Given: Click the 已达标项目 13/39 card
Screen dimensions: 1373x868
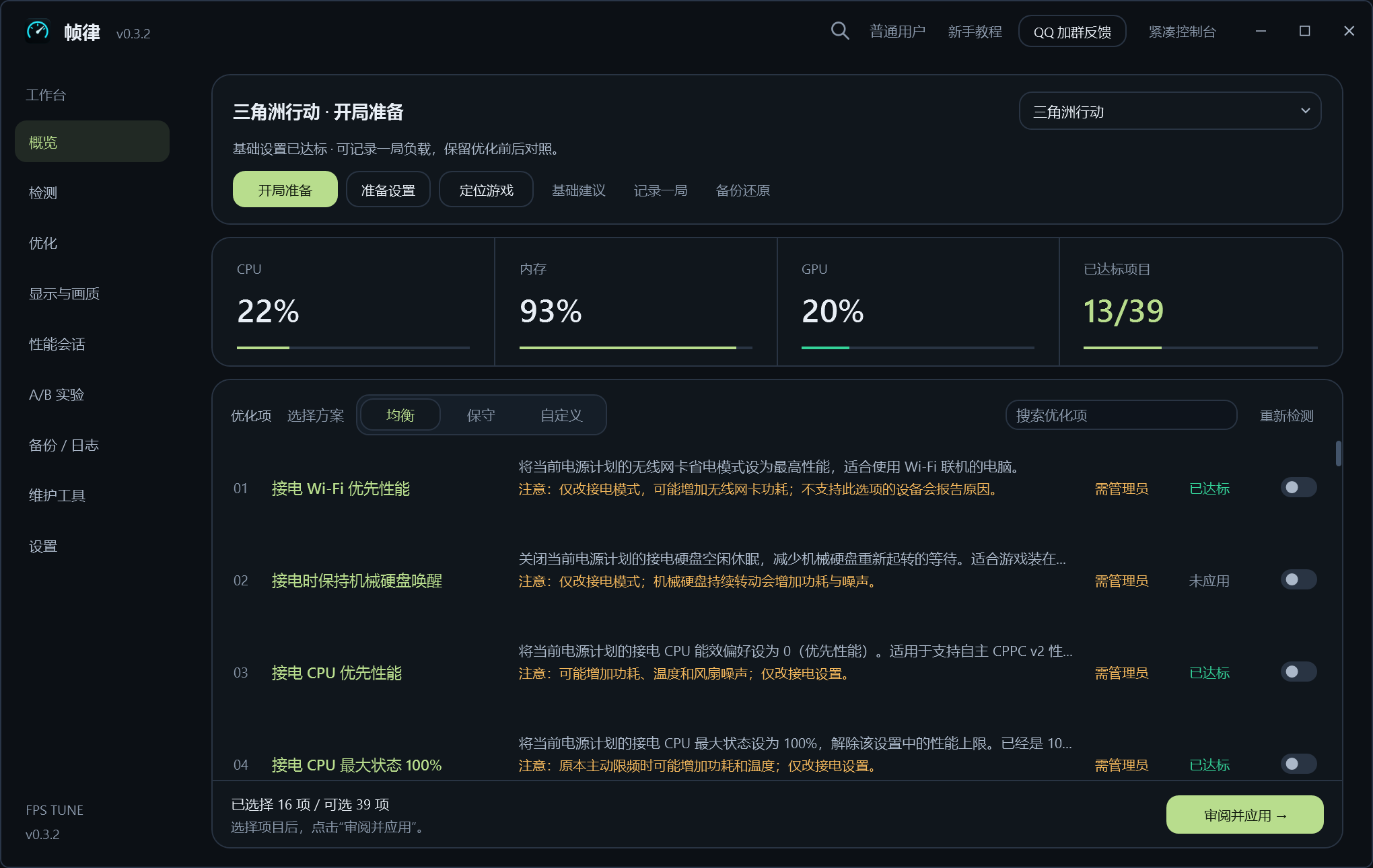Looking at the screenshot, I should 1201,302.
